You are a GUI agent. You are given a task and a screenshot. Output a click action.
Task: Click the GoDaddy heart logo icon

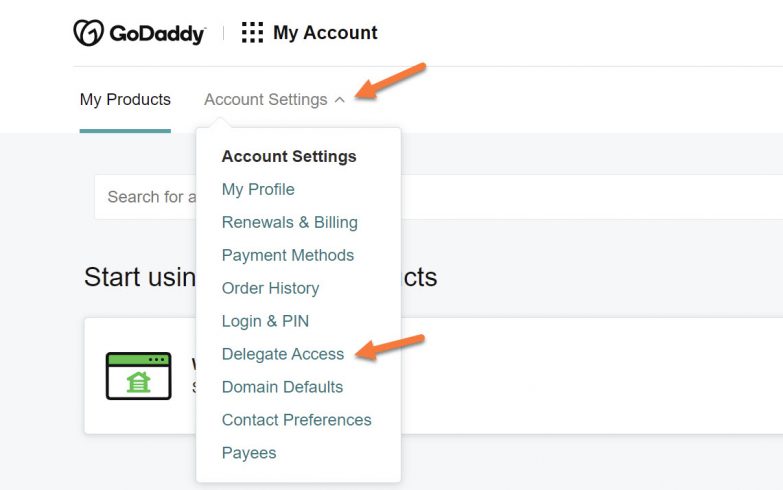[x=89, y=33]
